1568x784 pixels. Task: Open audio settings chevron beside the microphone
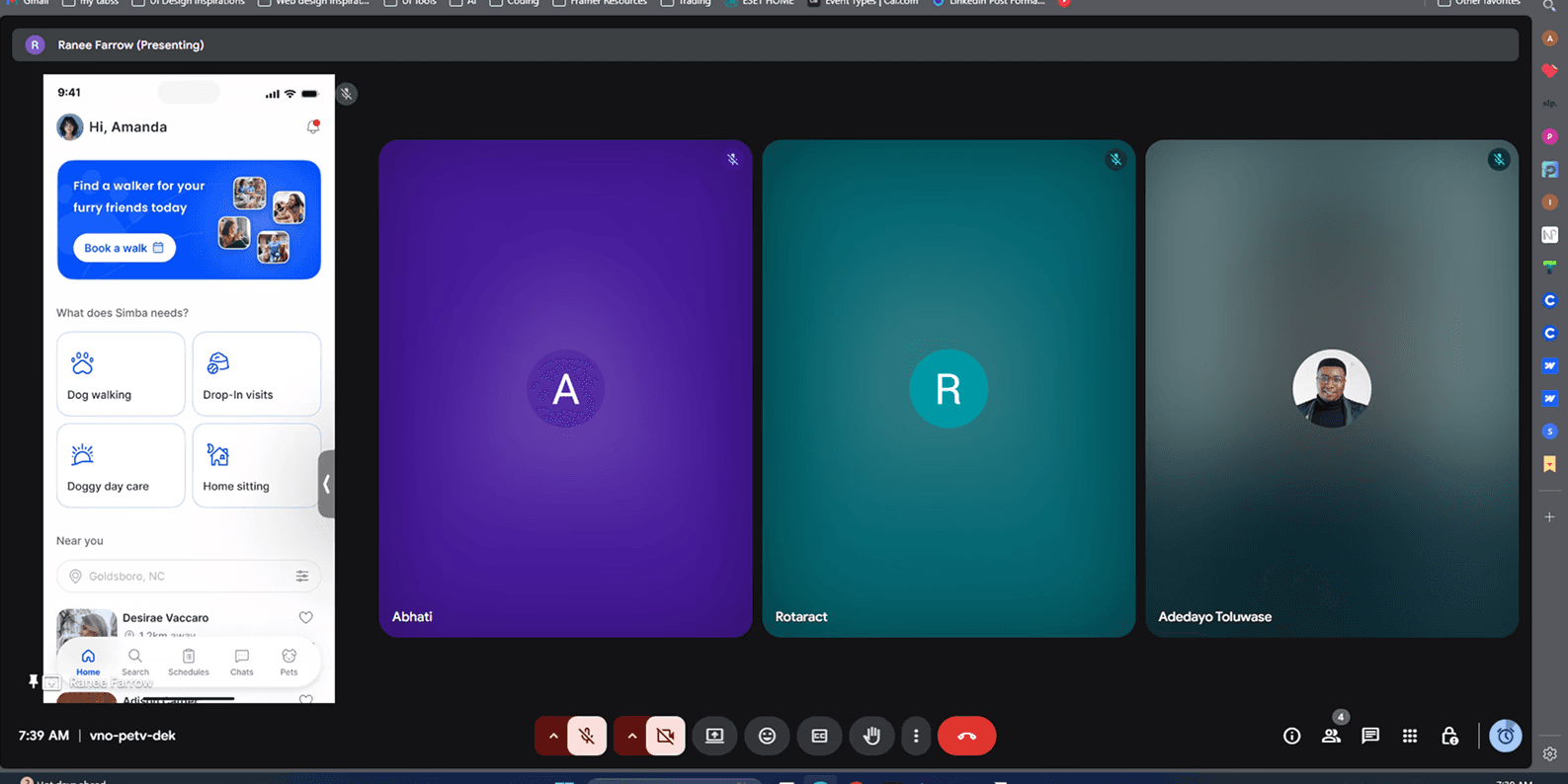coord(553,736)
